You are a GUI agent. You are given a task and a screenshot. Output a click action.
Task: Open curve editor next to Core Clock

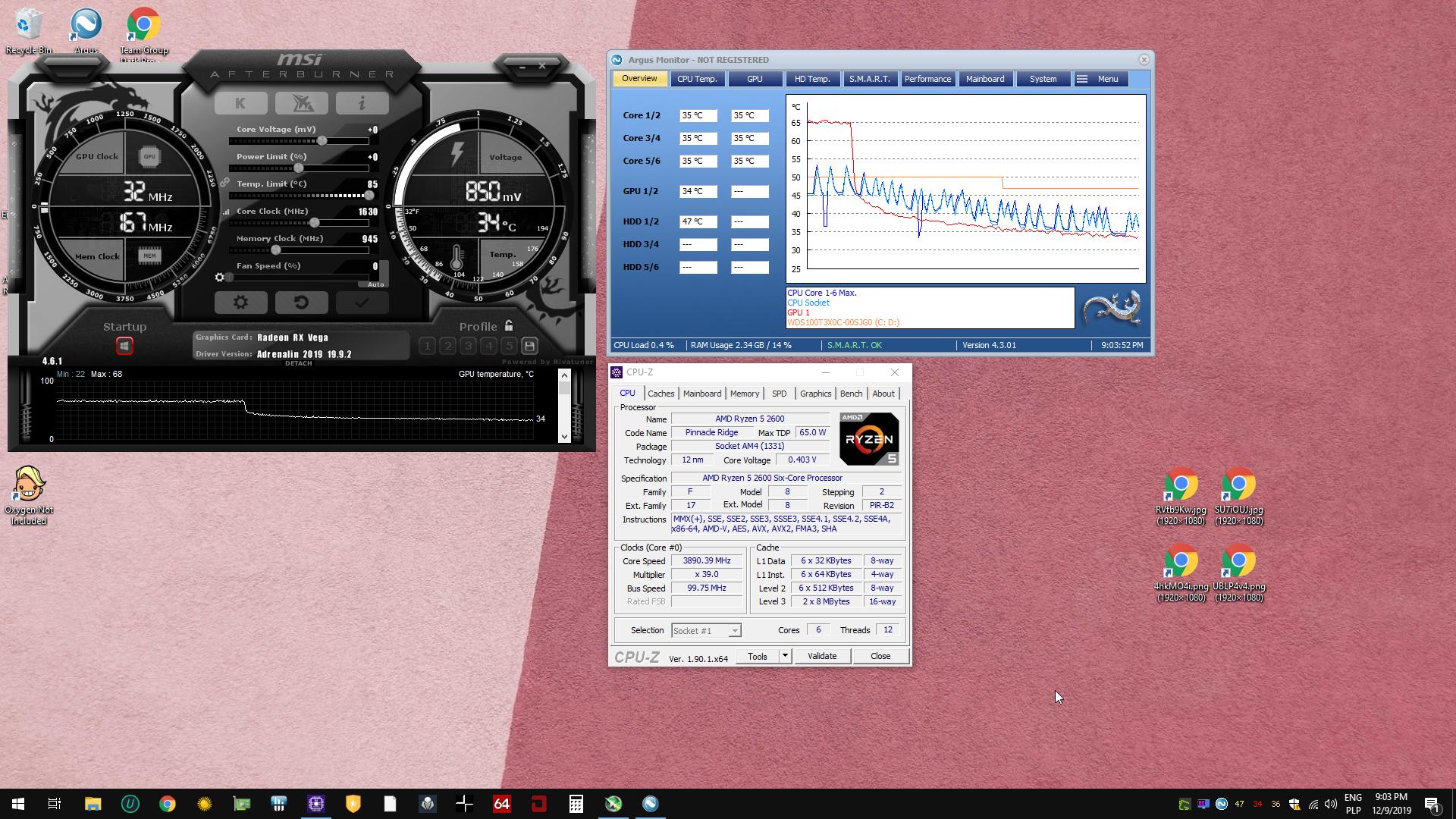click(225, 212)
